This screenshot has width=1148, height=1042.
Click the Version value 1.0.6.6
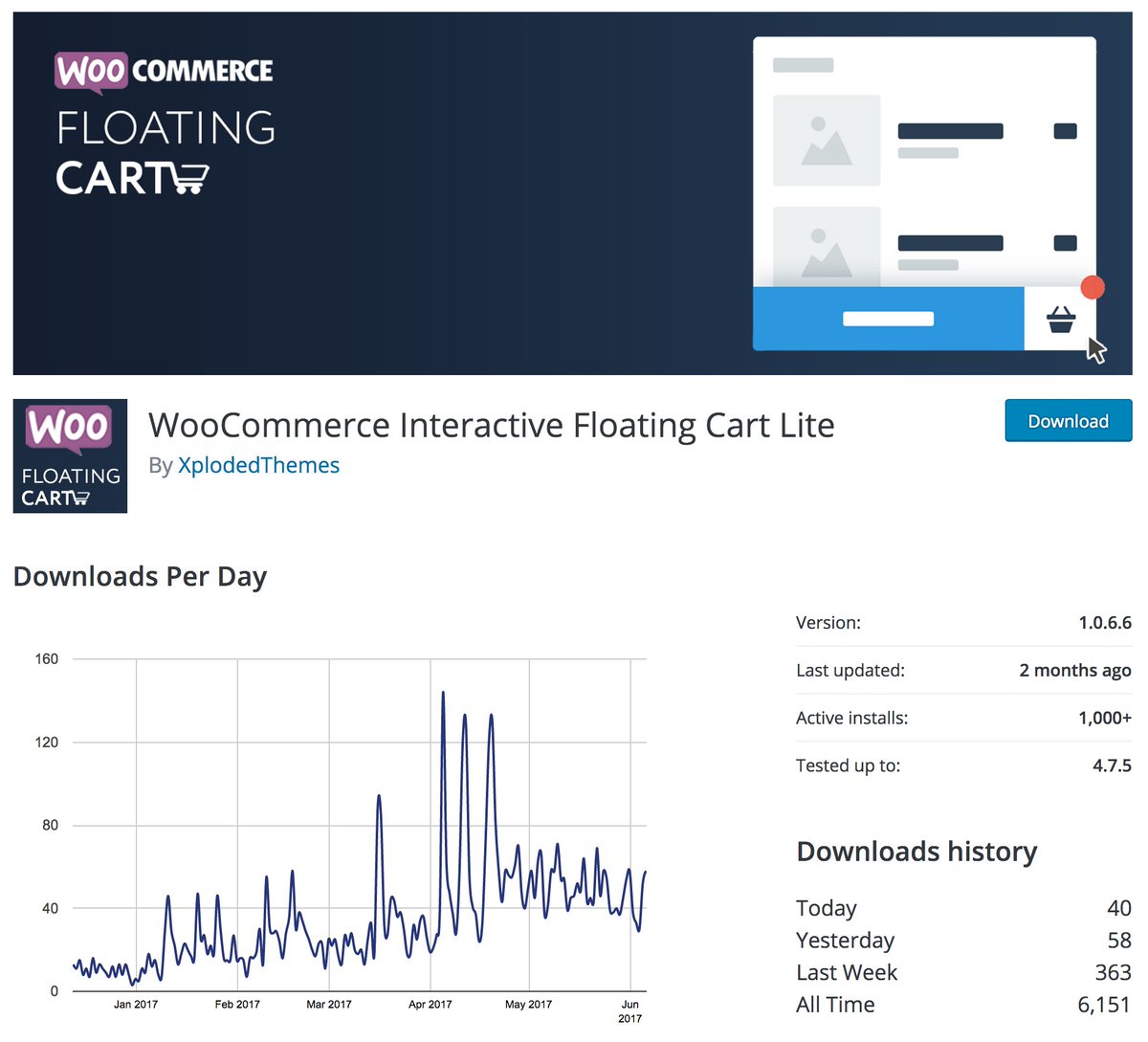pos(1105,623)
